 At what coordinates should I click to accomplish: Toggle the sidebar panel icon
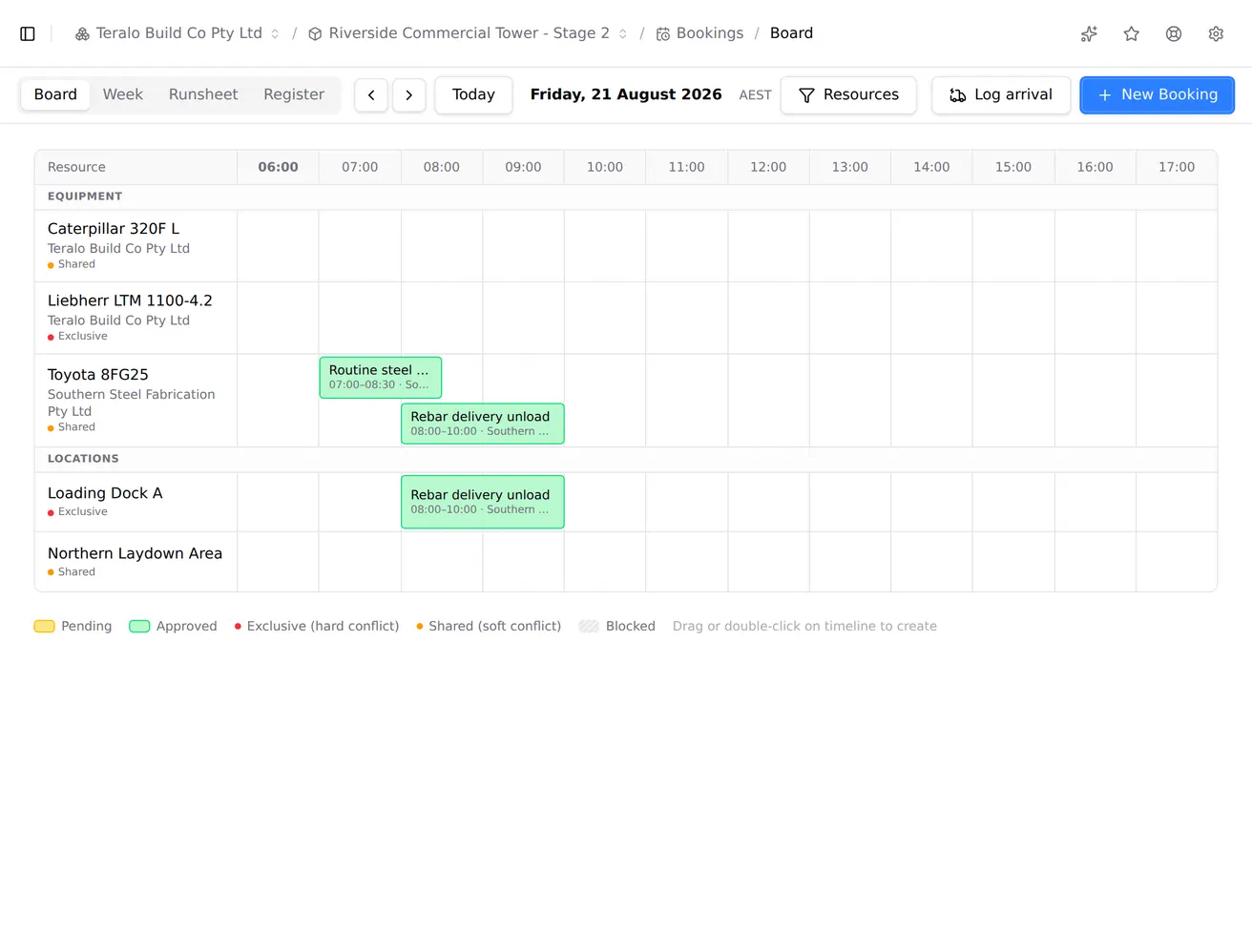pyautogui.click(x=28, y=33)
